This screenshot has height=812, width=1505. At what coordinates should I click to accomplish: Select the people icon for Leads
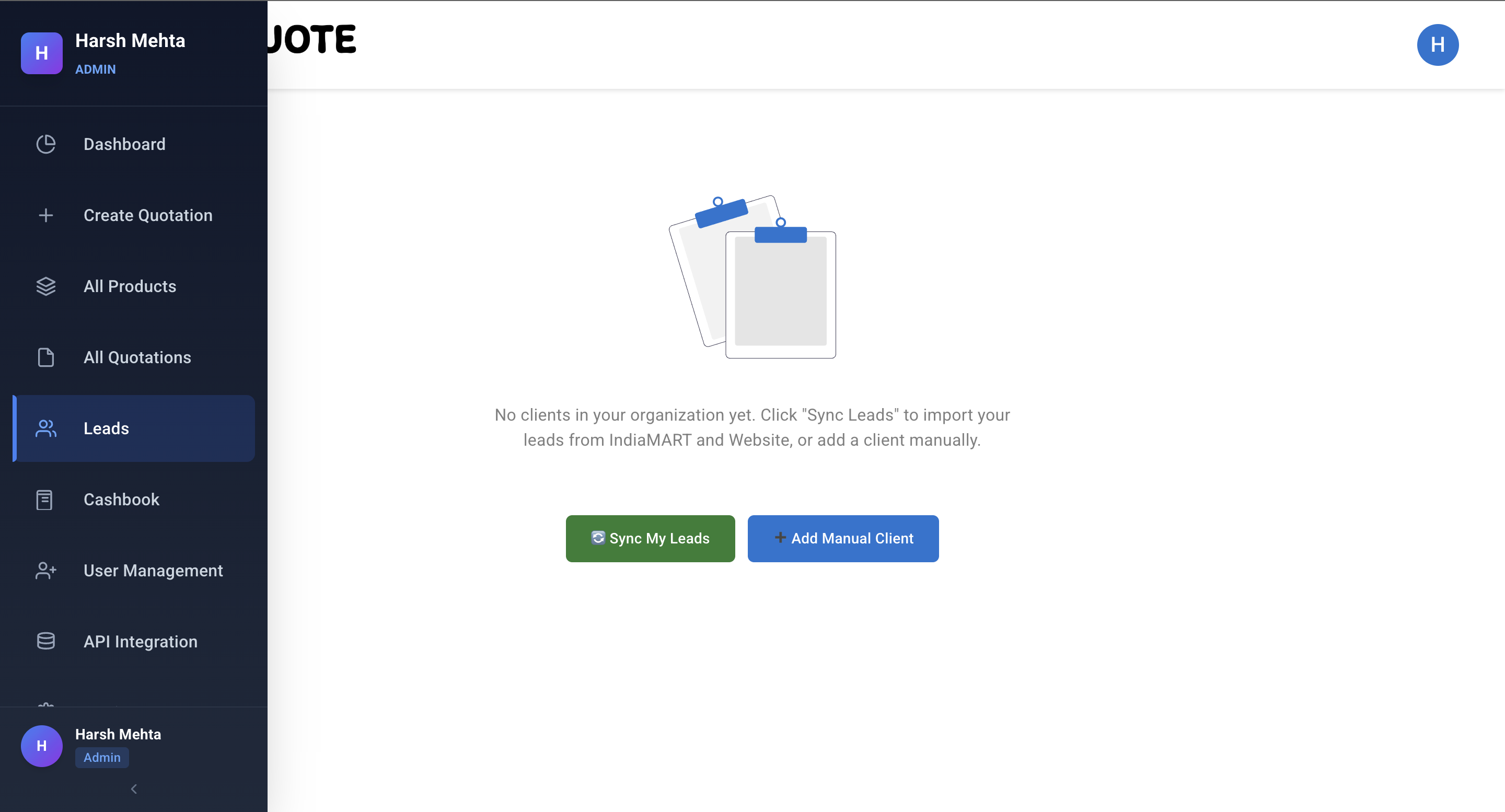pos(45,428)
